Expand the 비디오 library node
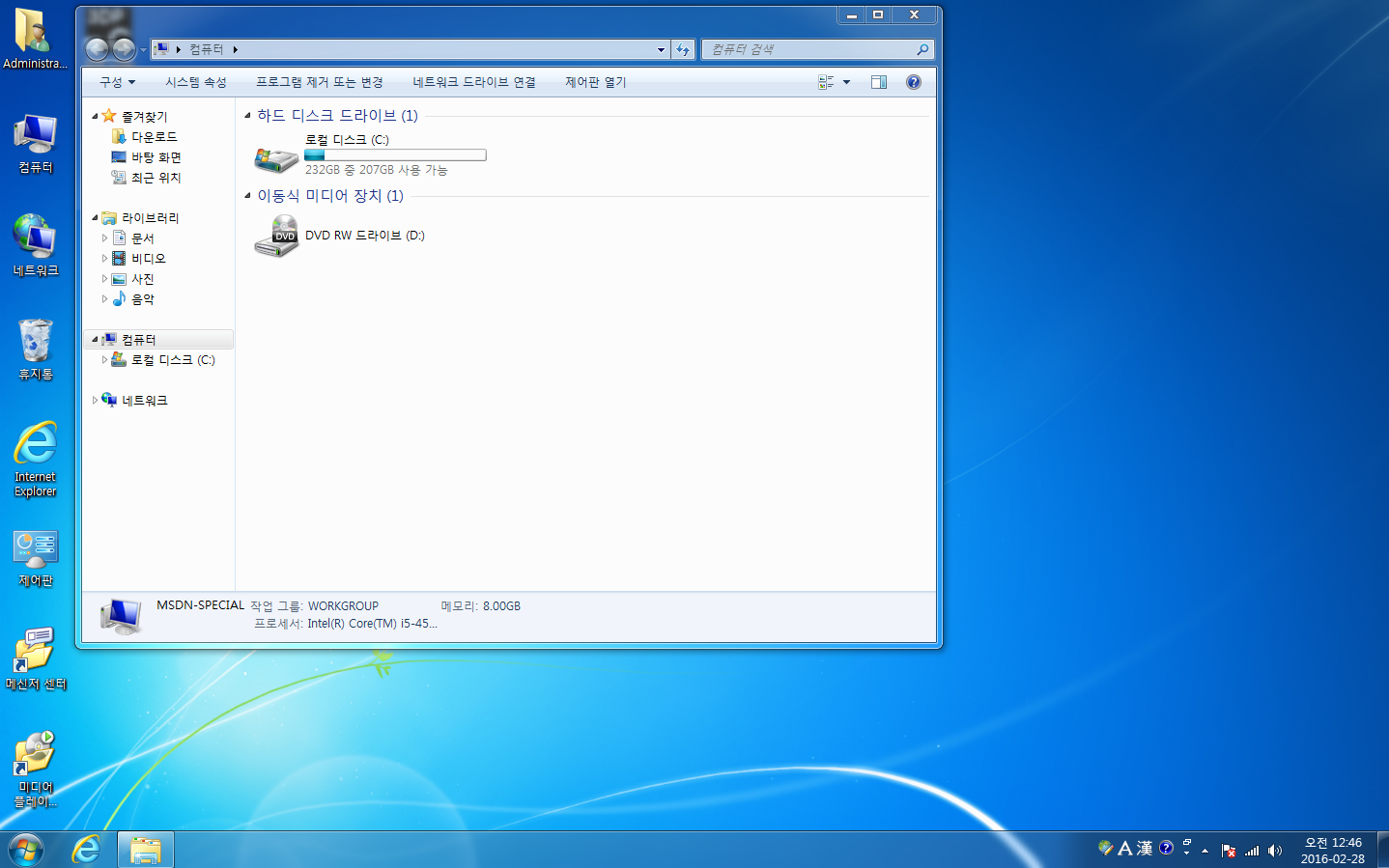This screenshot has height=868, width=1389. tap(104, 258)
